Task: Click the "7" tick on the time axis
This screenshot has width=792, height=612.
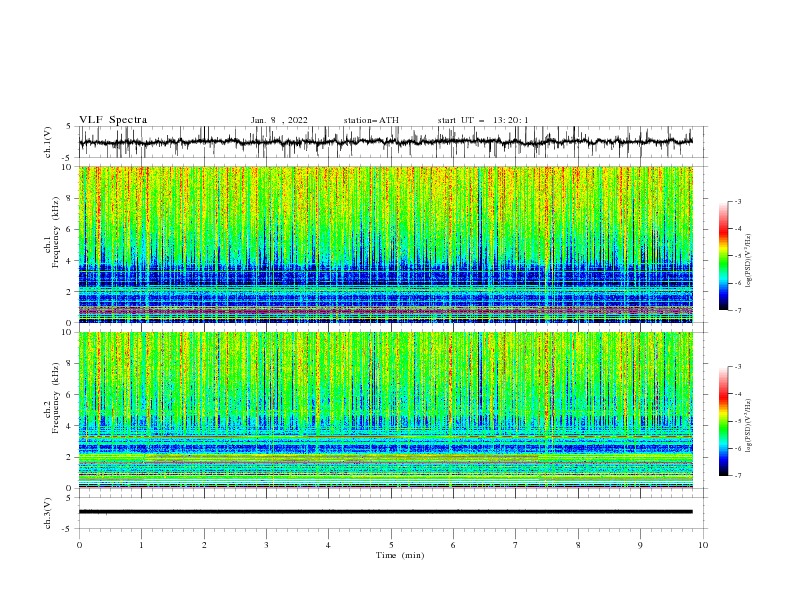Action: pyautogui.click(x=516, y=545)
